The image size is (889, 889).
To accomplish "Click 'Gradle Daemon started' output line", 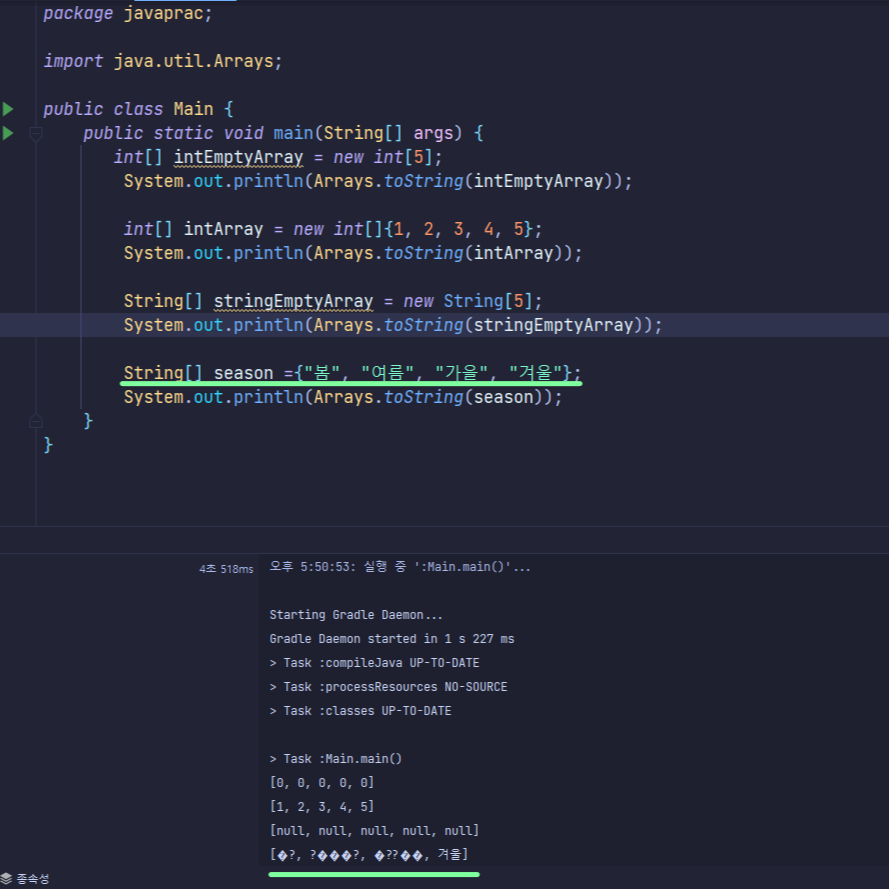I will point(392,639).
